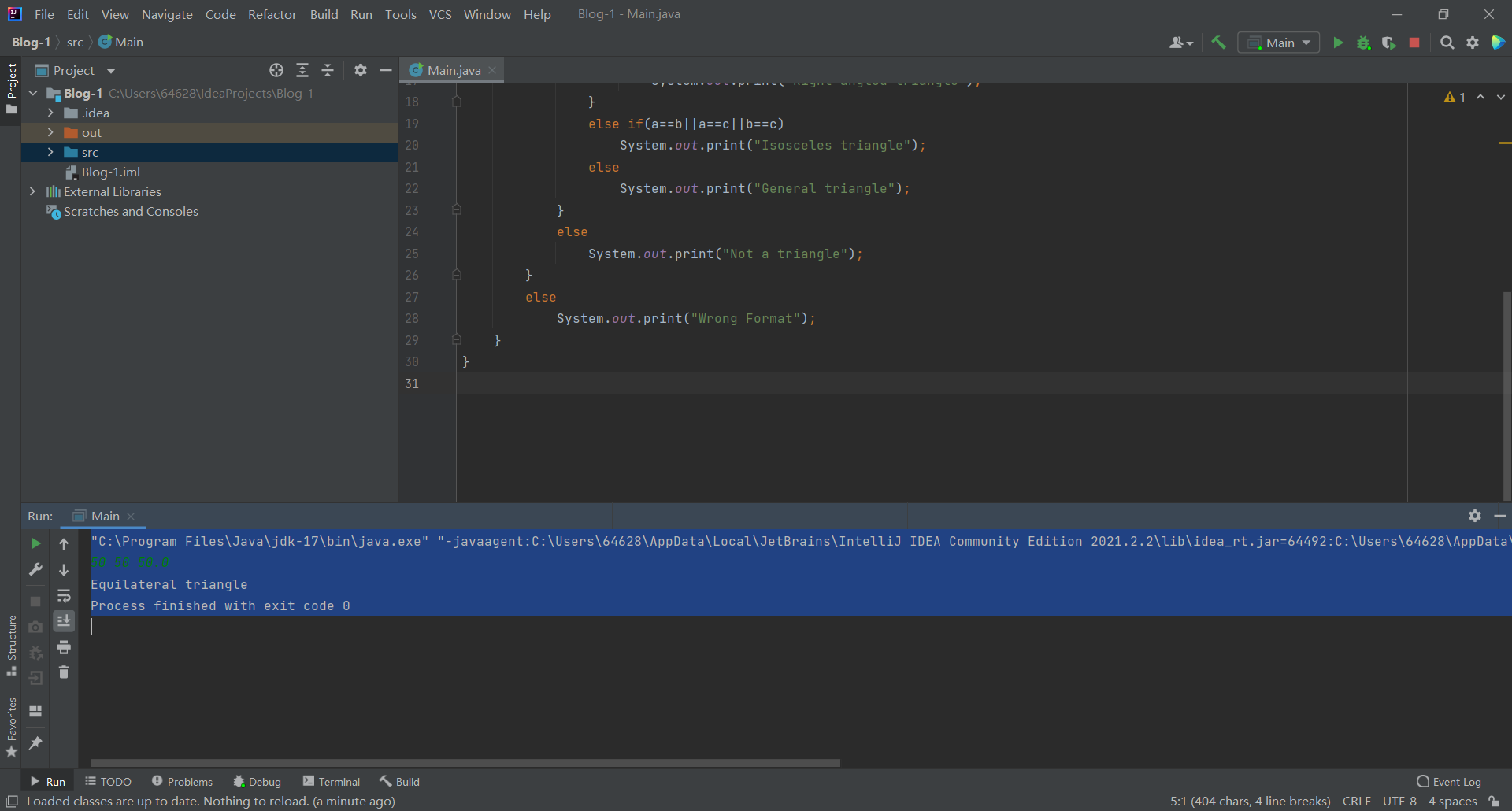The width and height of the screenshot is (1512, 811).
Task: Change CRLF line separator in status bar
Action: [1356, 801]
